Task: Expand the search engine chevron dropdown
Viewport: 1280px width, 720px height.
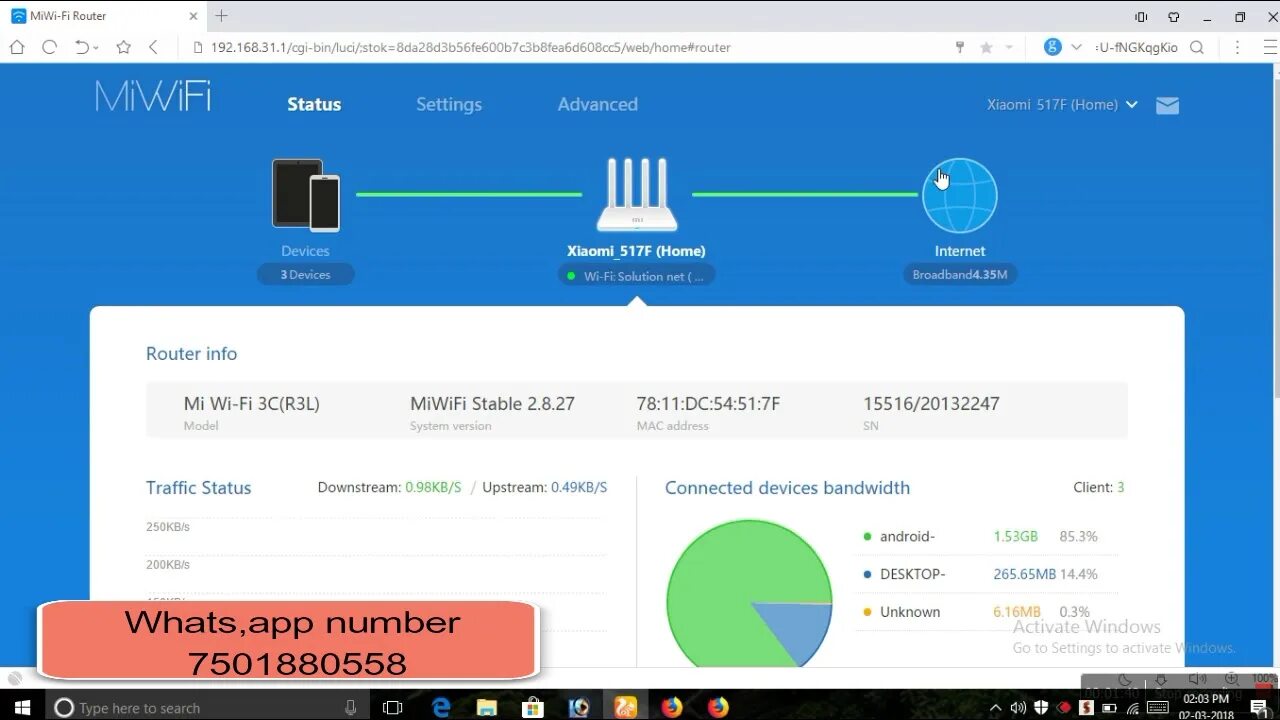Action: tap(1076, 47)
